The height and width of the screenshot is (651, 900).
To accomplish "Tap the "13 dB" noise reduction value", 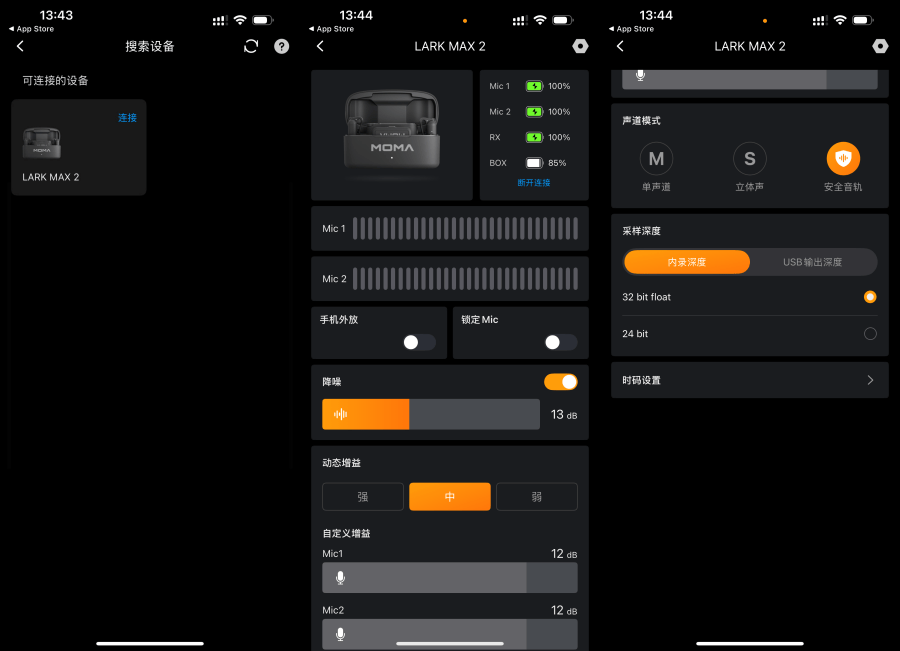I will (x=564, y=414).
